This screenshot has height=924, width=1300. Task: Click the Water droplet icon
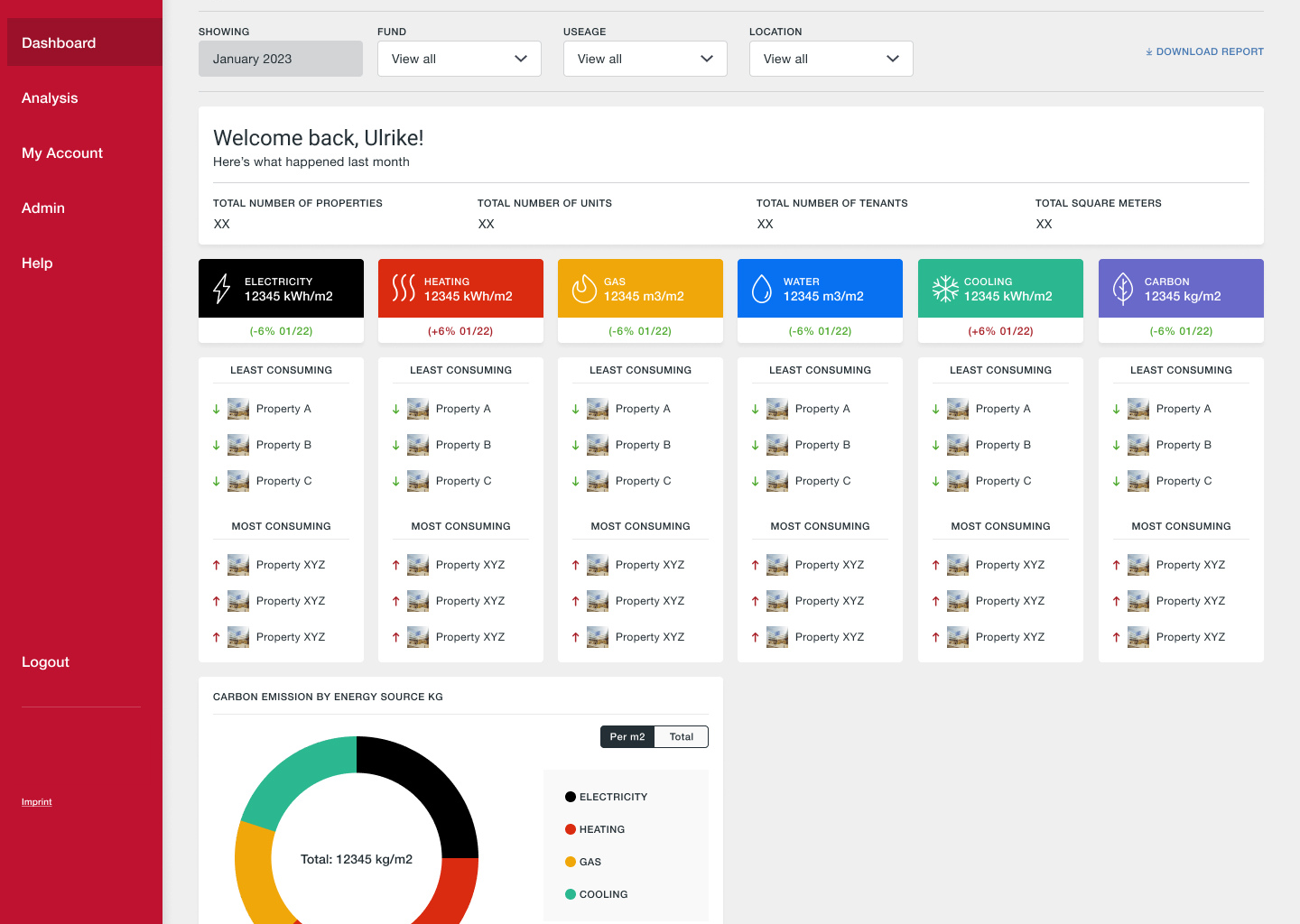point(762,289)
